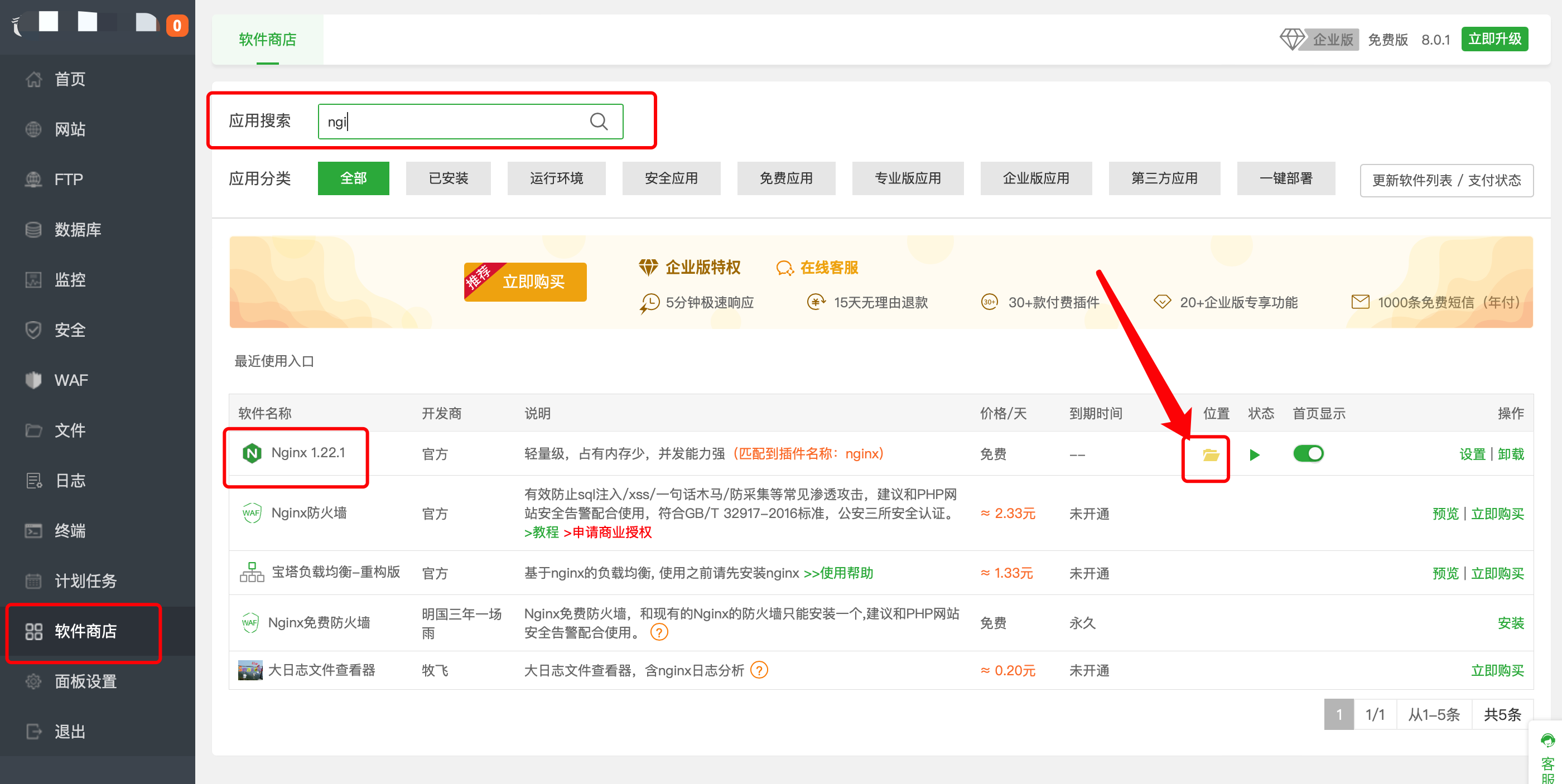
Task: Click the Nginx 1.22.1 name text
Action: [308, 453]
